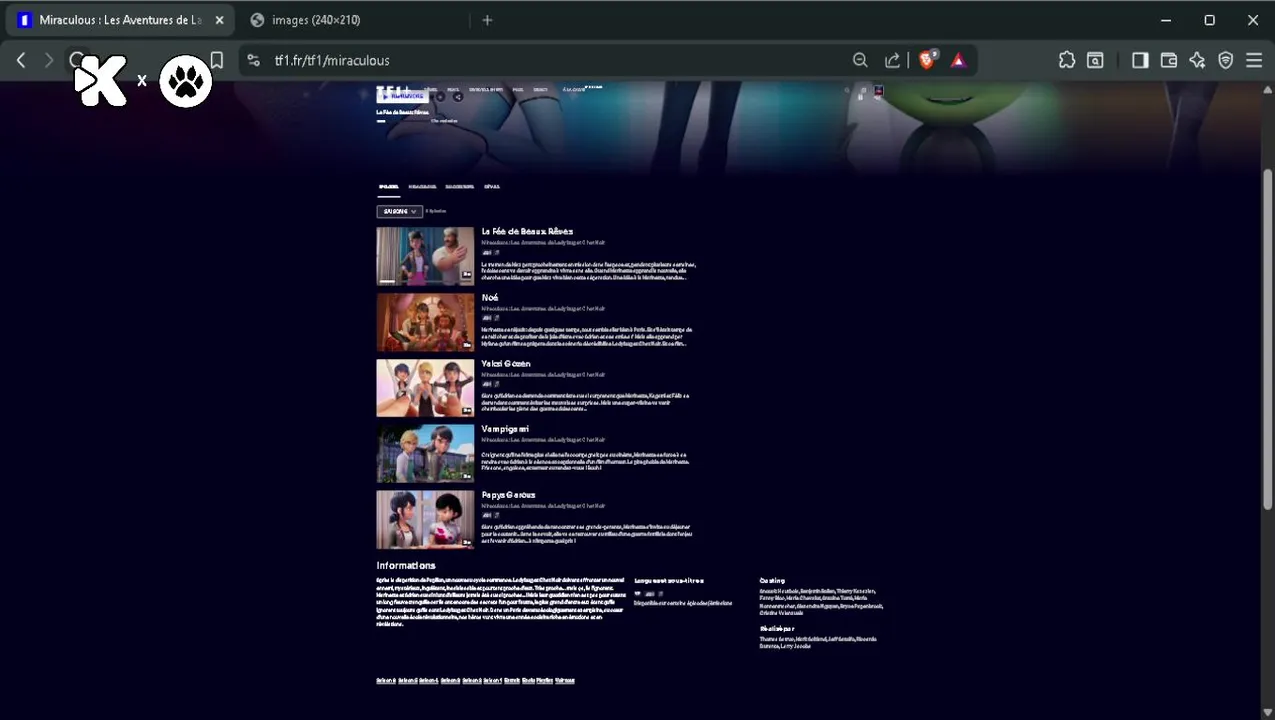Open the Noé episode thumbnail
Viewport: 1275px width, 720px height.
pos(425,322)
